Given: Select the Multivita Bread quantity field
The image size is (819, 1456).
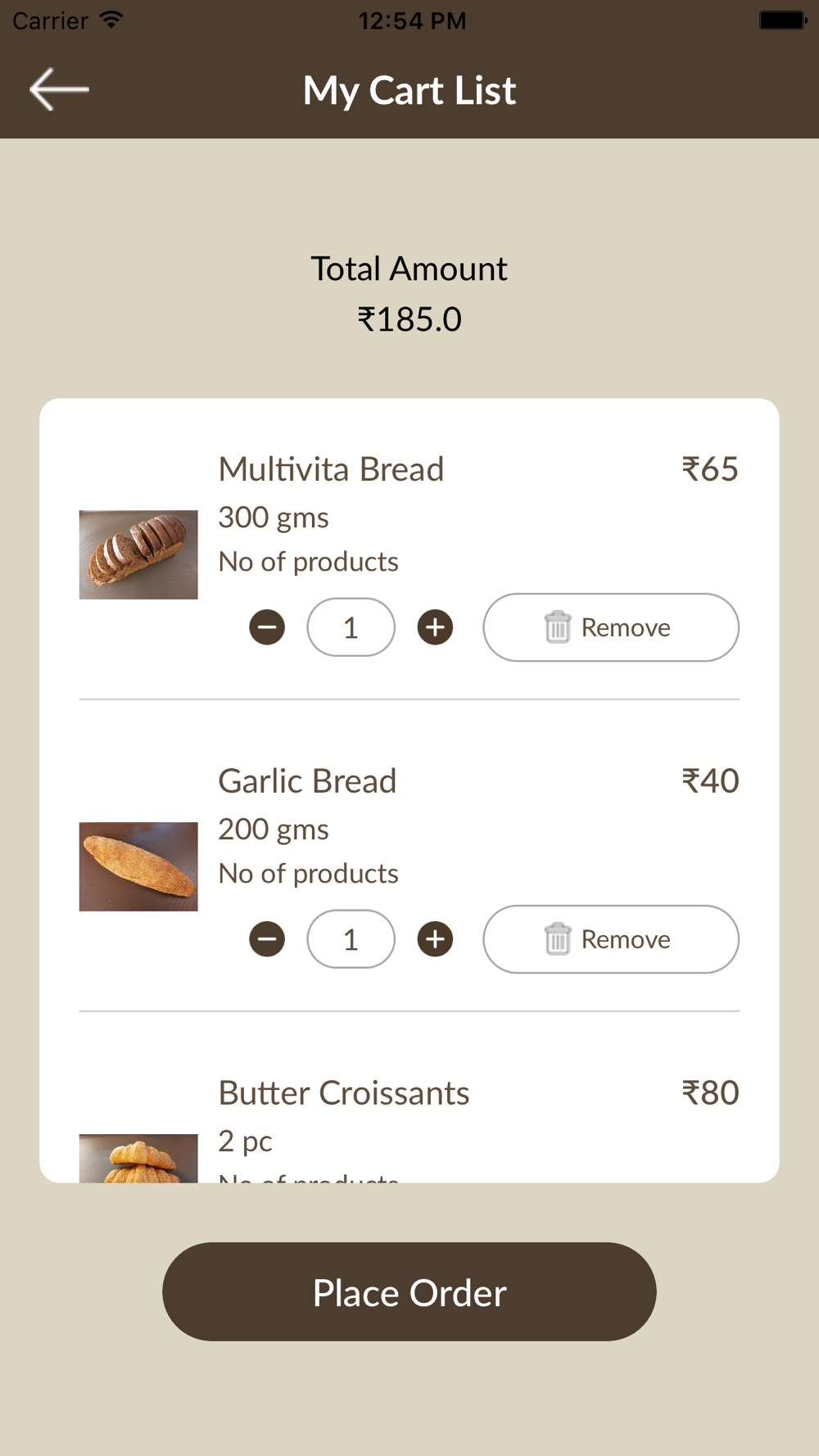Looking at the screenshot, I should 351,627.
